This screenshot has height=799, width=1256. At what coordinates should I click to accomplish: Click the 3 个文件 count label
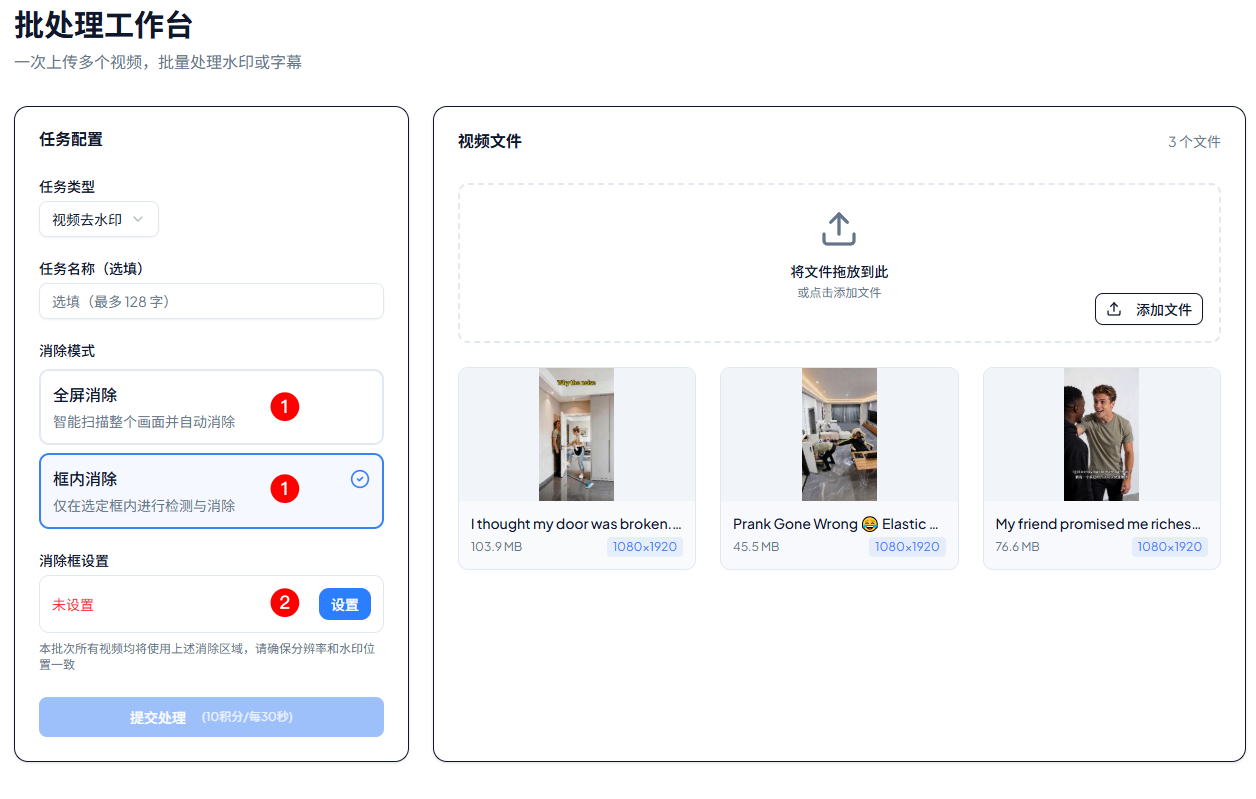click(x=1194, y=142)
